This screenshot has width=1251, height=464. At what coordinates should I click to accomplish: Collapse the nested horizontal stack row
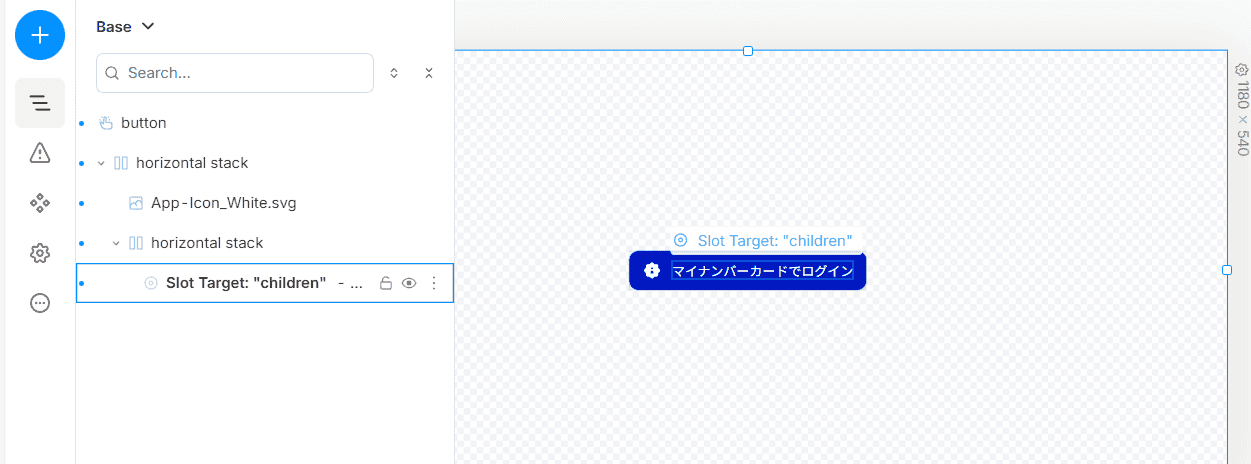116,243
